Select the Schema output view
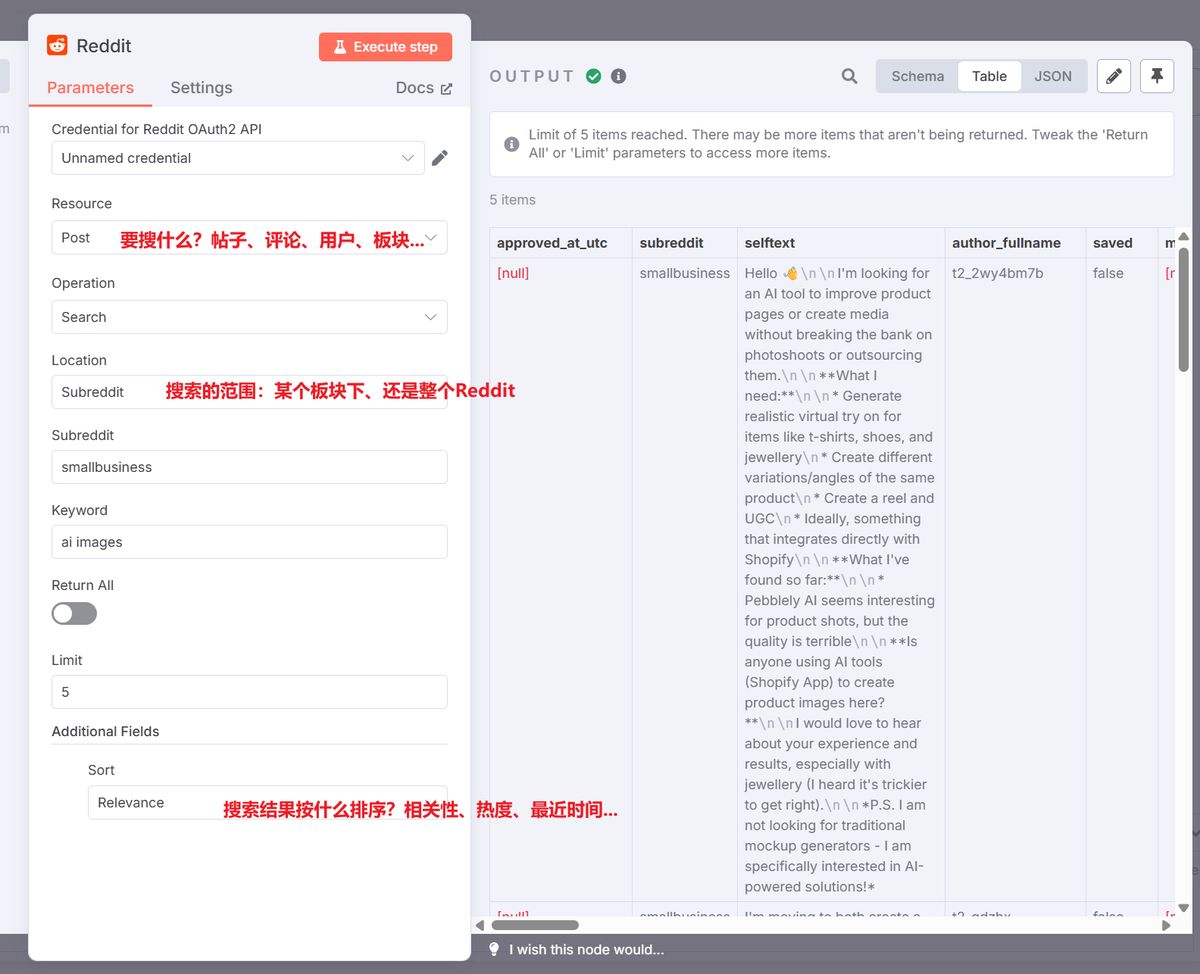The height and width of the screenshot is (974, 1200). click(x=916, y=76)
